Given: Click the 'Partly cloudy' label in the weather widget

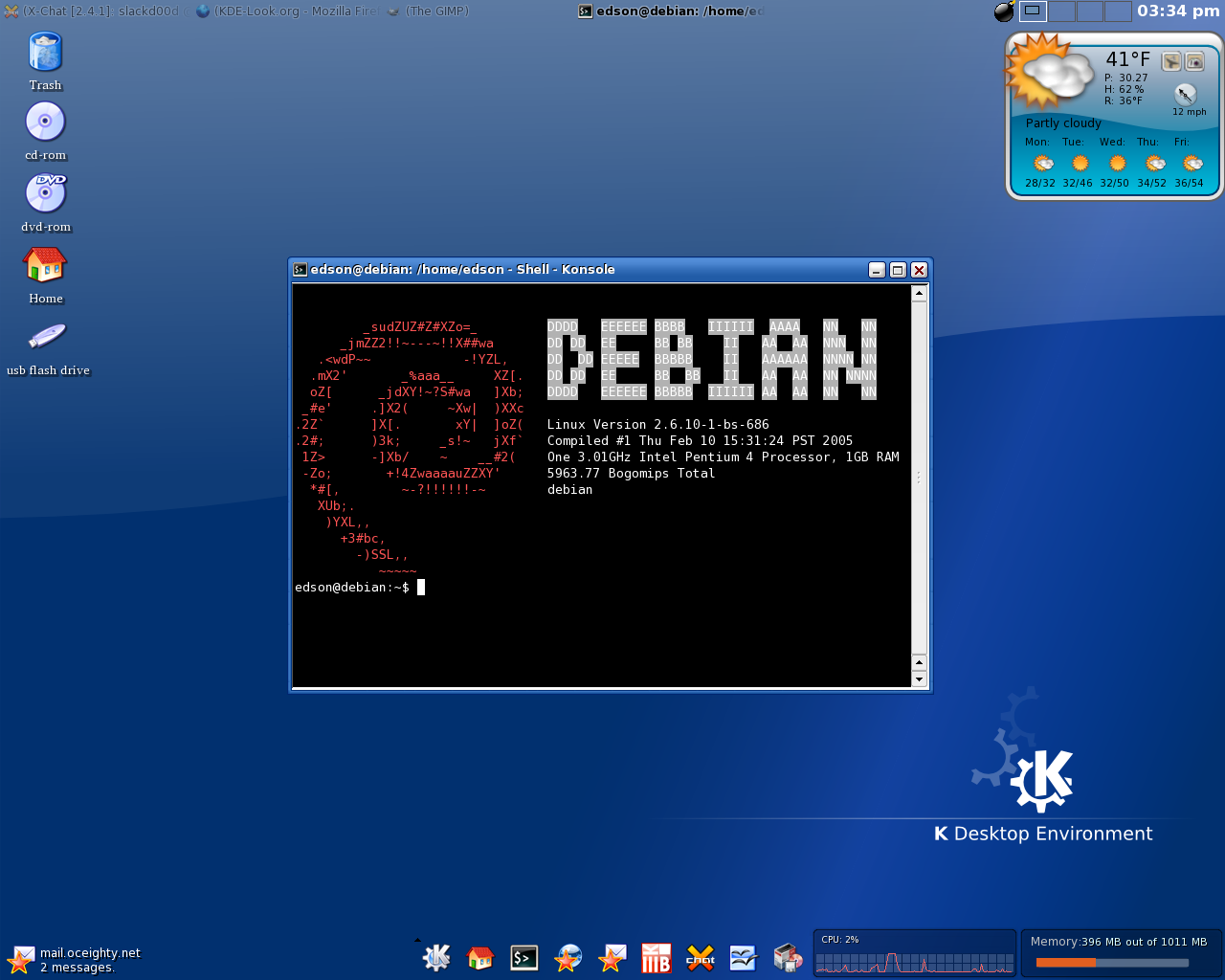Looking at the screenshot, I should [1063, 123].
